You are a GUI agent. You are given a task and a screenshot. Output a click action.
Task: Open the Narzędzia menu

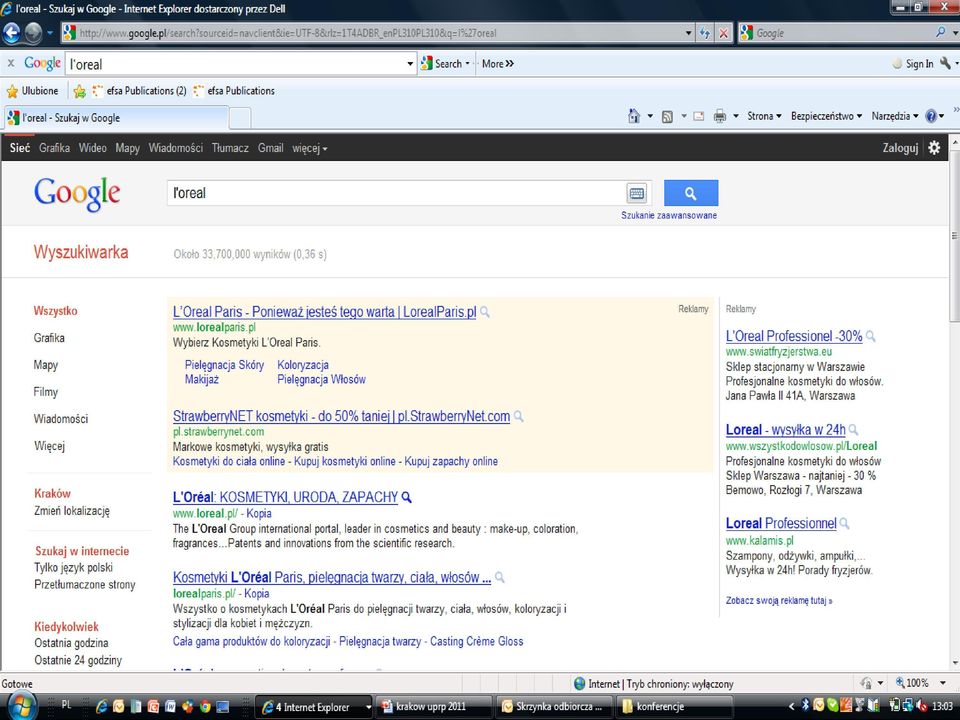(895, 116)
